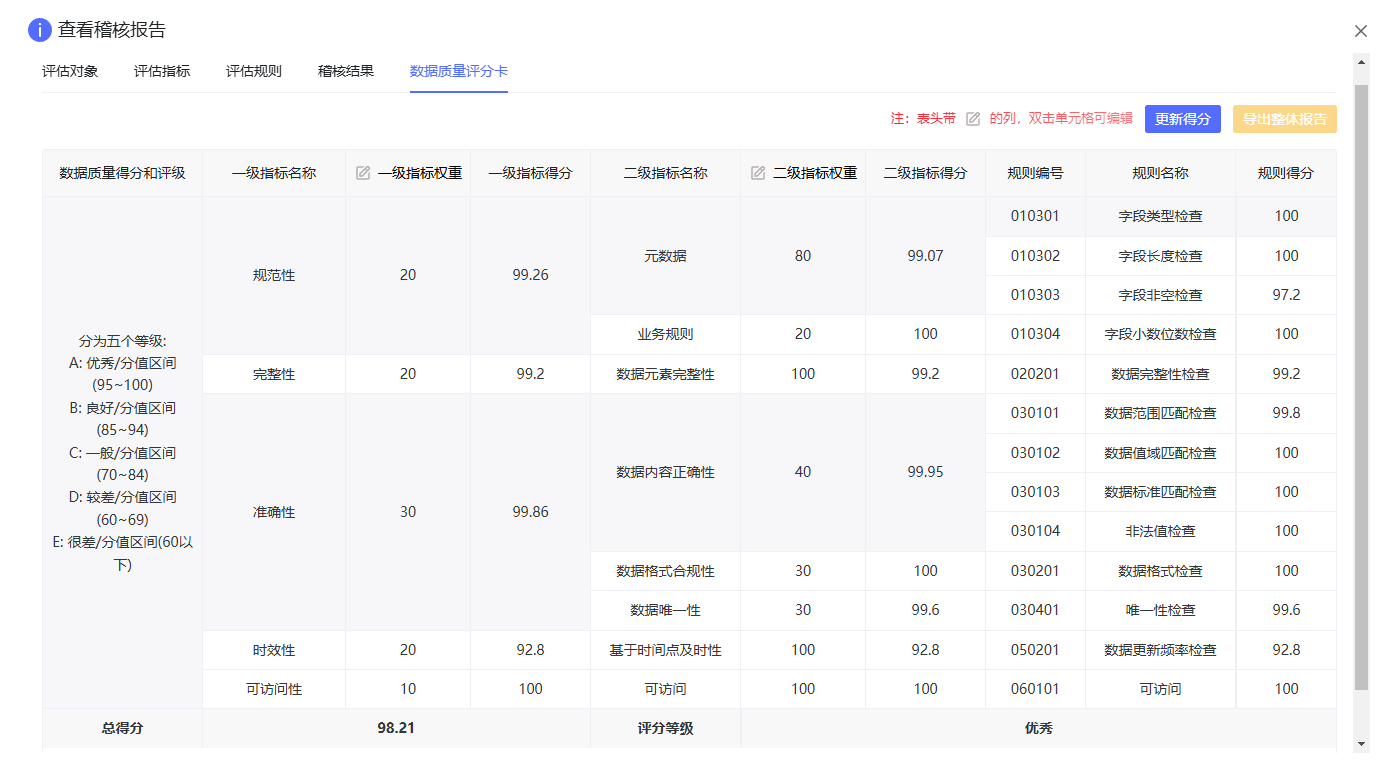1395x770 pixels.
Task: Click 基于时间点及时性 indicator cell
Action: [666, 650]
